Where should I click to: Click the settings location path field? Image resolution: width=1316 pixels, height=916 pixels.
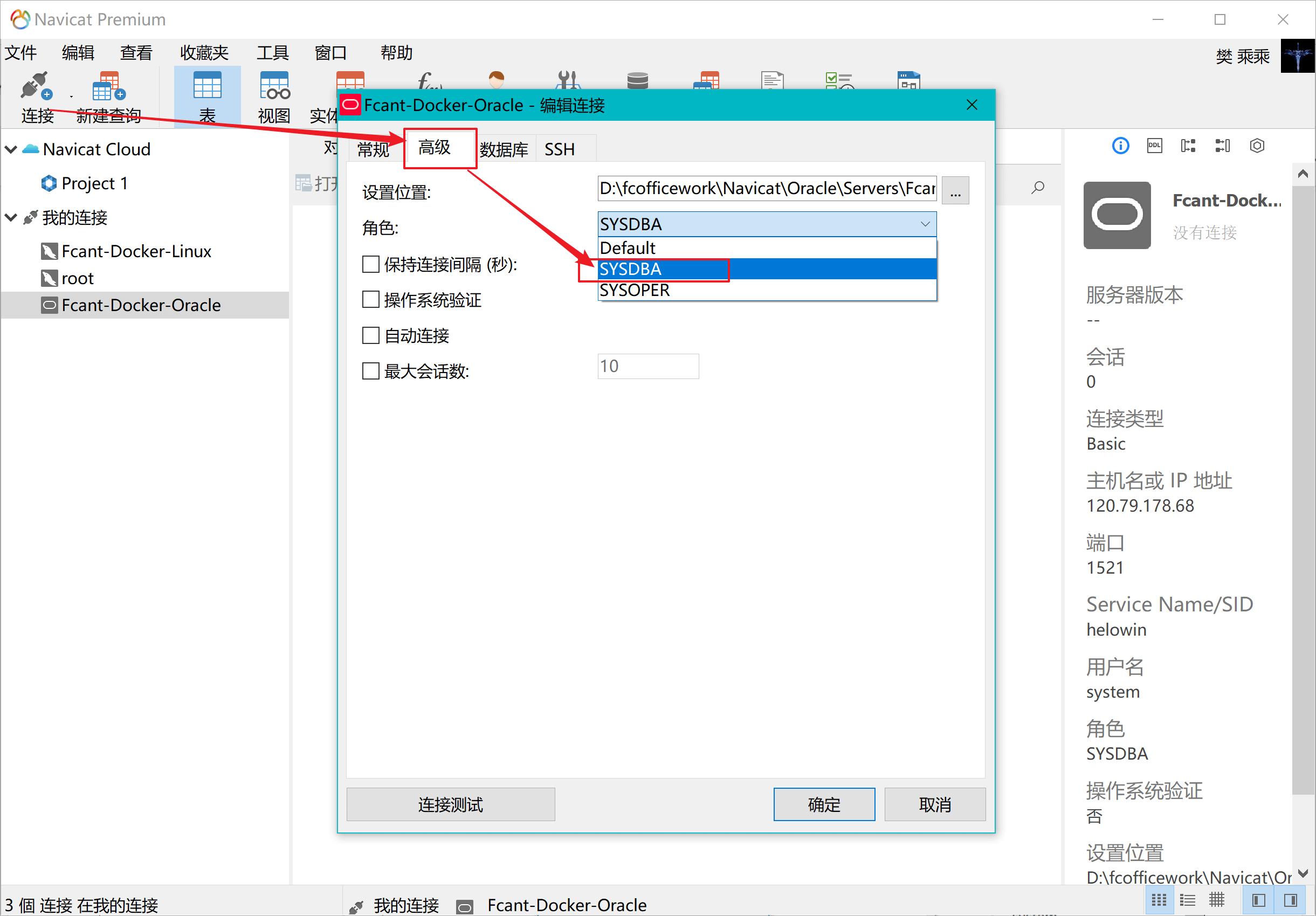pos(766,189)
